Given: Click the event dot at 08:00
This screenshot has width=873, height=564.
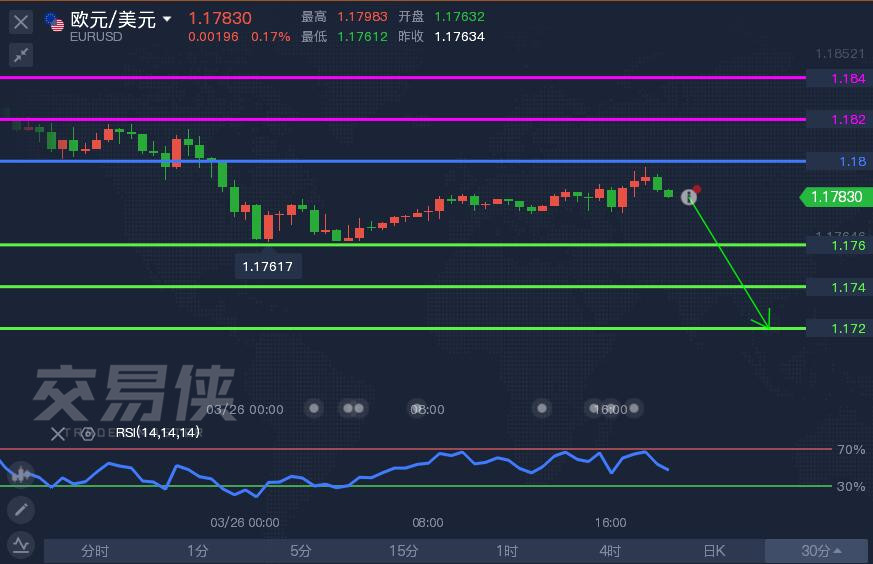Looking at the screenshot, I should [x=417, y=409].
